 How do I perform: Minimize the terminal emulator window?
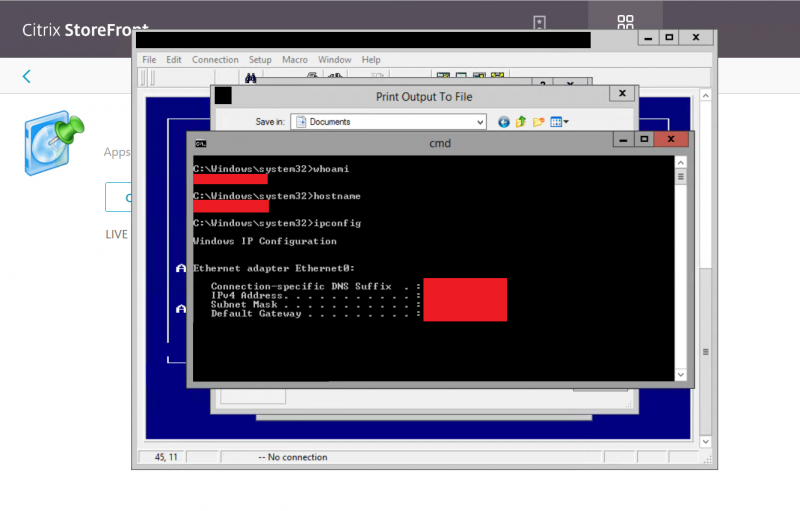click(x=648, y=38)
